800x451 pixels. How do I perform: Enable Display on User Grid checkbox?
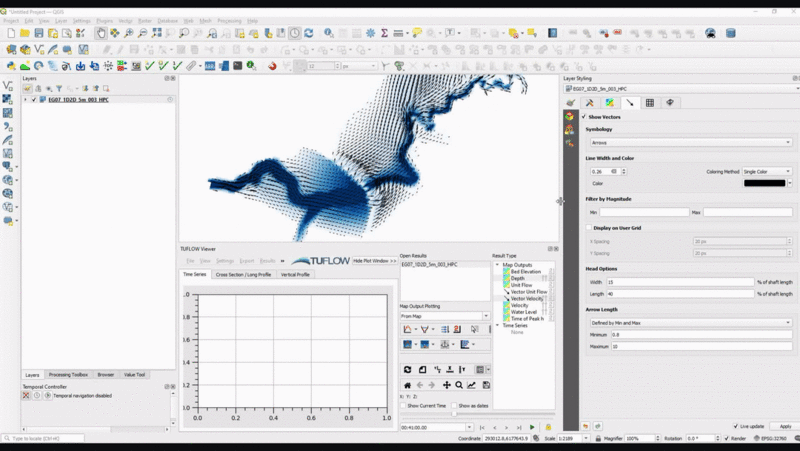pyautogui.click(x=588, y=227)
